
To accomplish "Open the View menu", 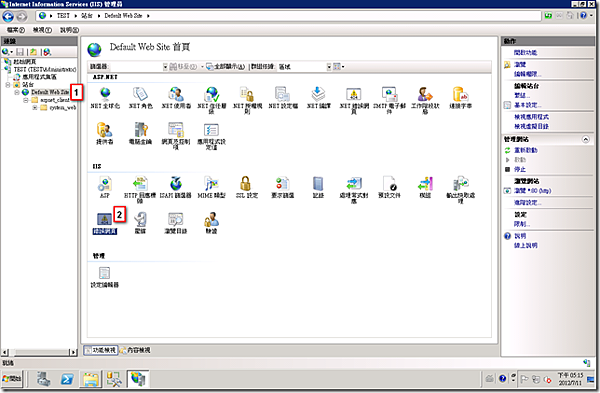I will coord(42,30).
